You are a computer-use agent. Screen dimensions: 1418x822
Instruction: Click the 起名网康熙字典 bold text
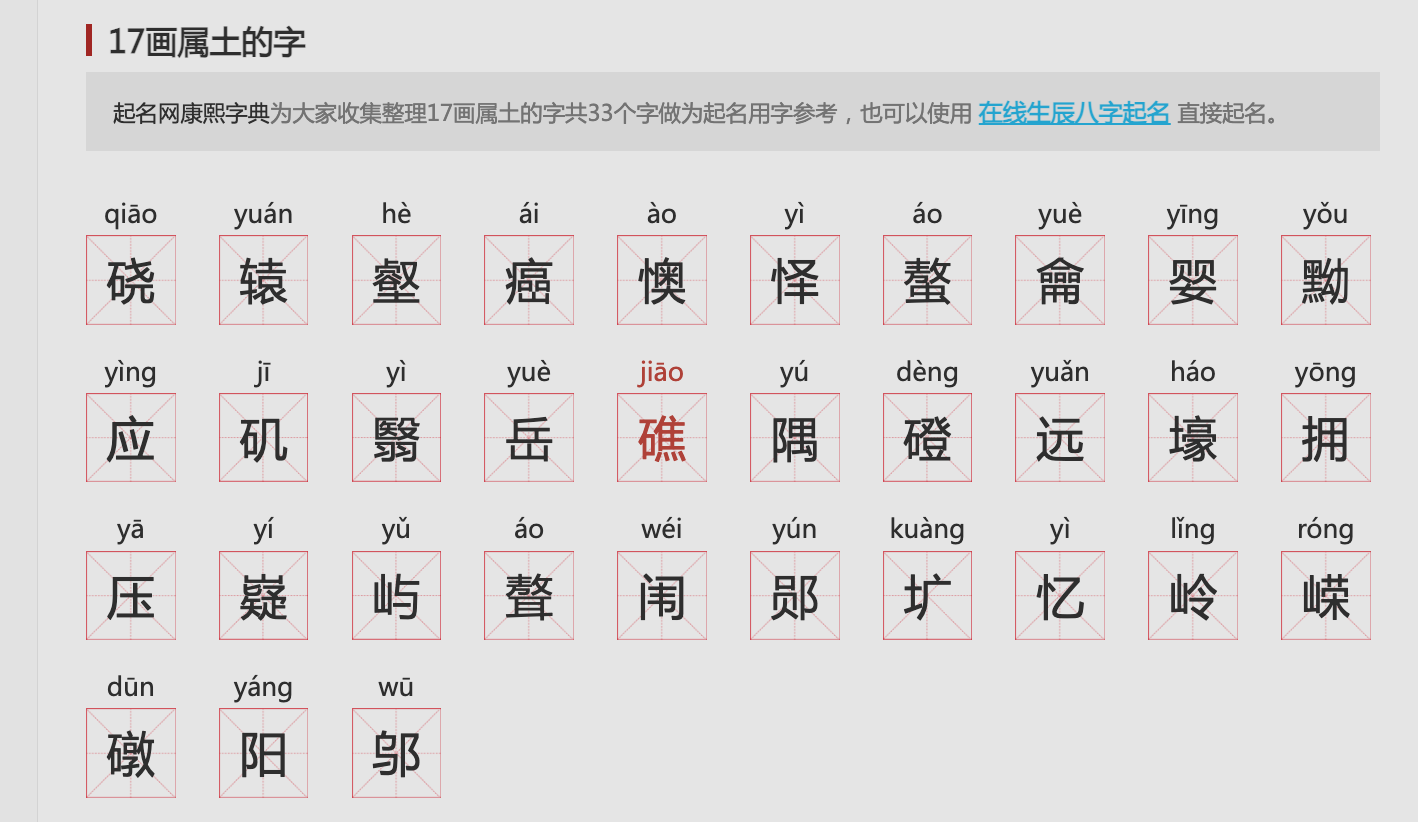point(191,113)
